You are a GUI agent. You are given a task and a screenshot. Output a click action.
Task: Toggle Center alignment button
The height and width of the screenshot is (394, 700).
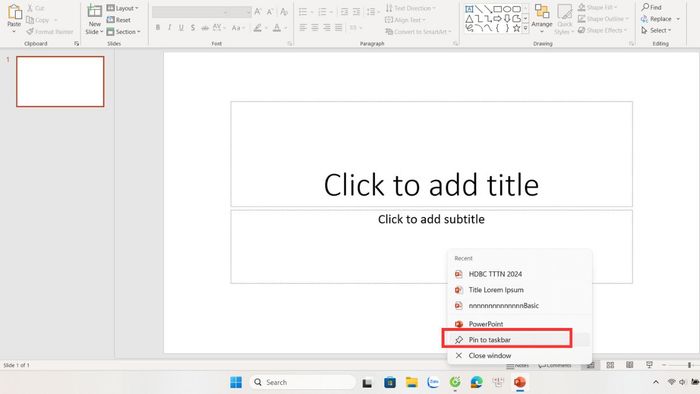(x=315, y=28)
